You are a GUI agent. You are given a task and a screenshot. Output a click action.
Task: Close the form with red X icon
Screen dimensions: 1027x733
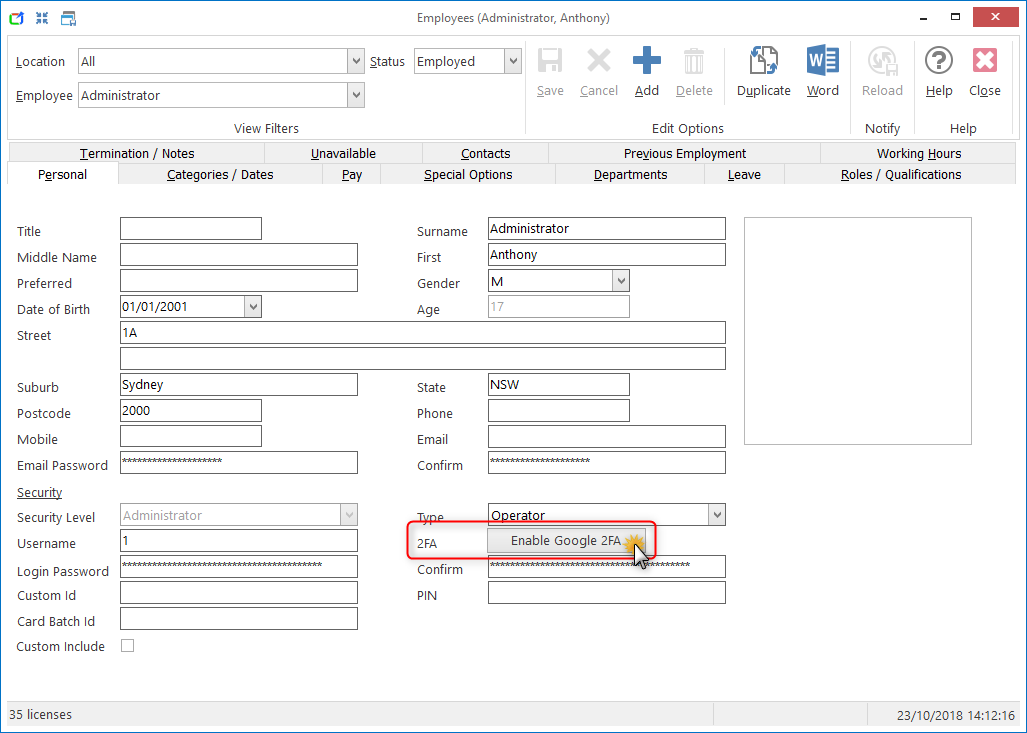click(x=984, y=61)
